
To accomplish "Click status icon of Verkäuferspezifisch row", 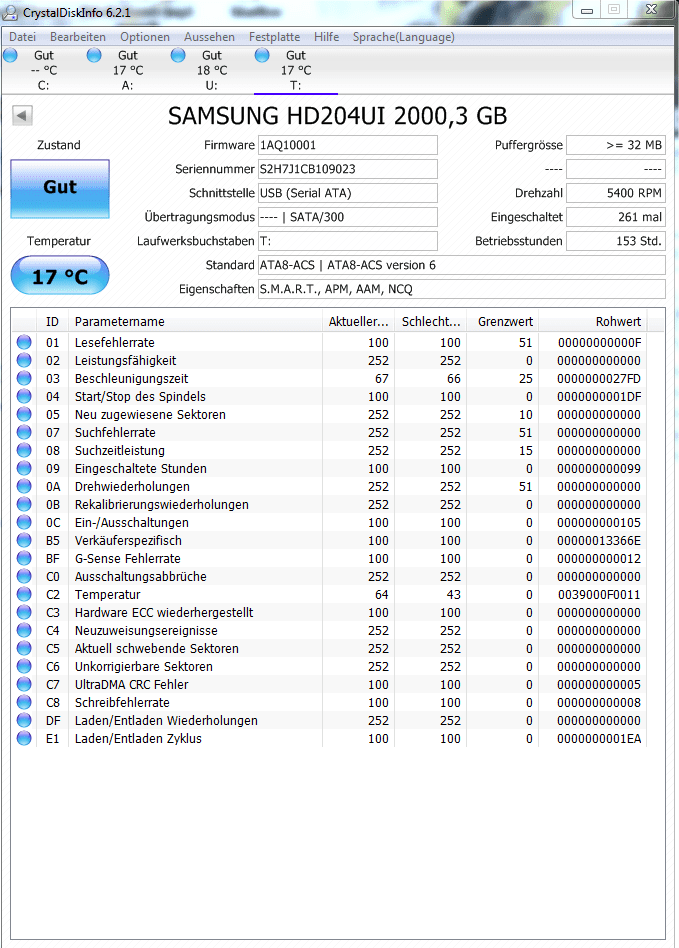I will (x=24, y=540).
